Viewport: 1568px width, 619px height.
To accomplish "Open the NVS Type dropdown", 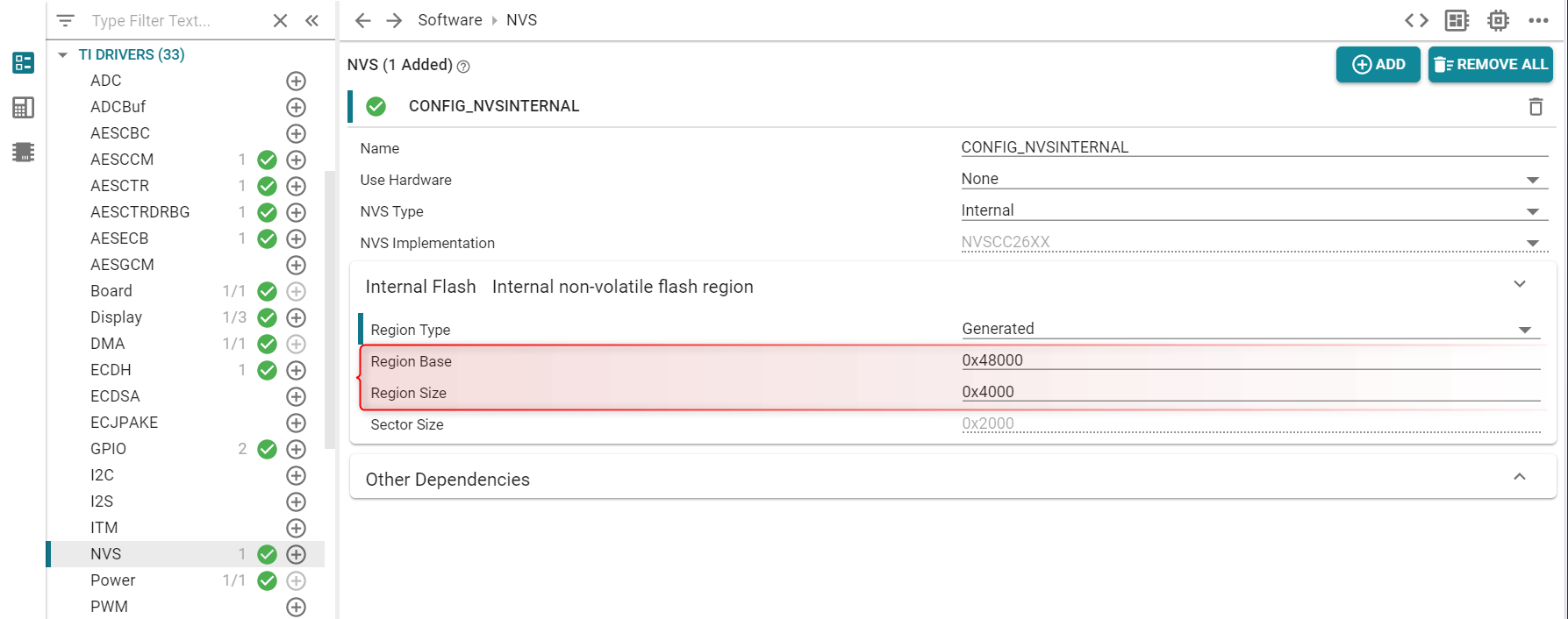I will point(1534,210).
